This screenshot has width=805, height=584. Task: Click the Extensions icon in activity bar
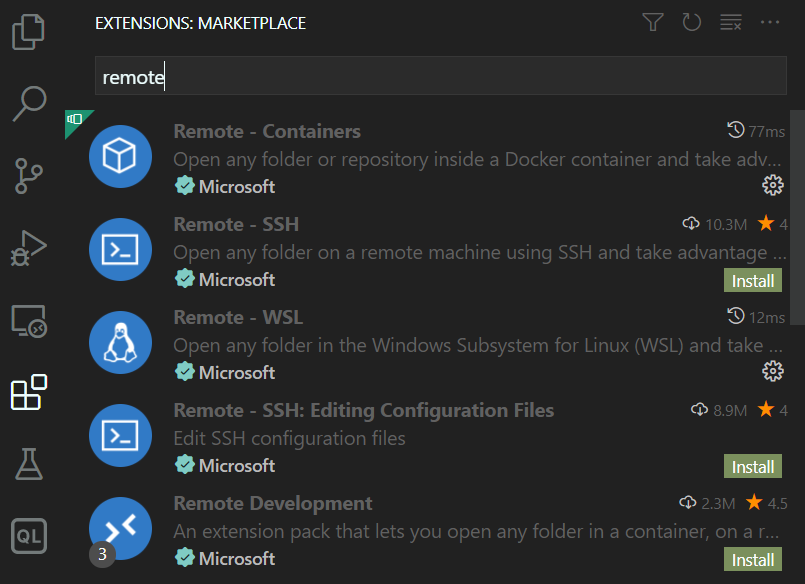pyautogui.click(x=29, y=393)
